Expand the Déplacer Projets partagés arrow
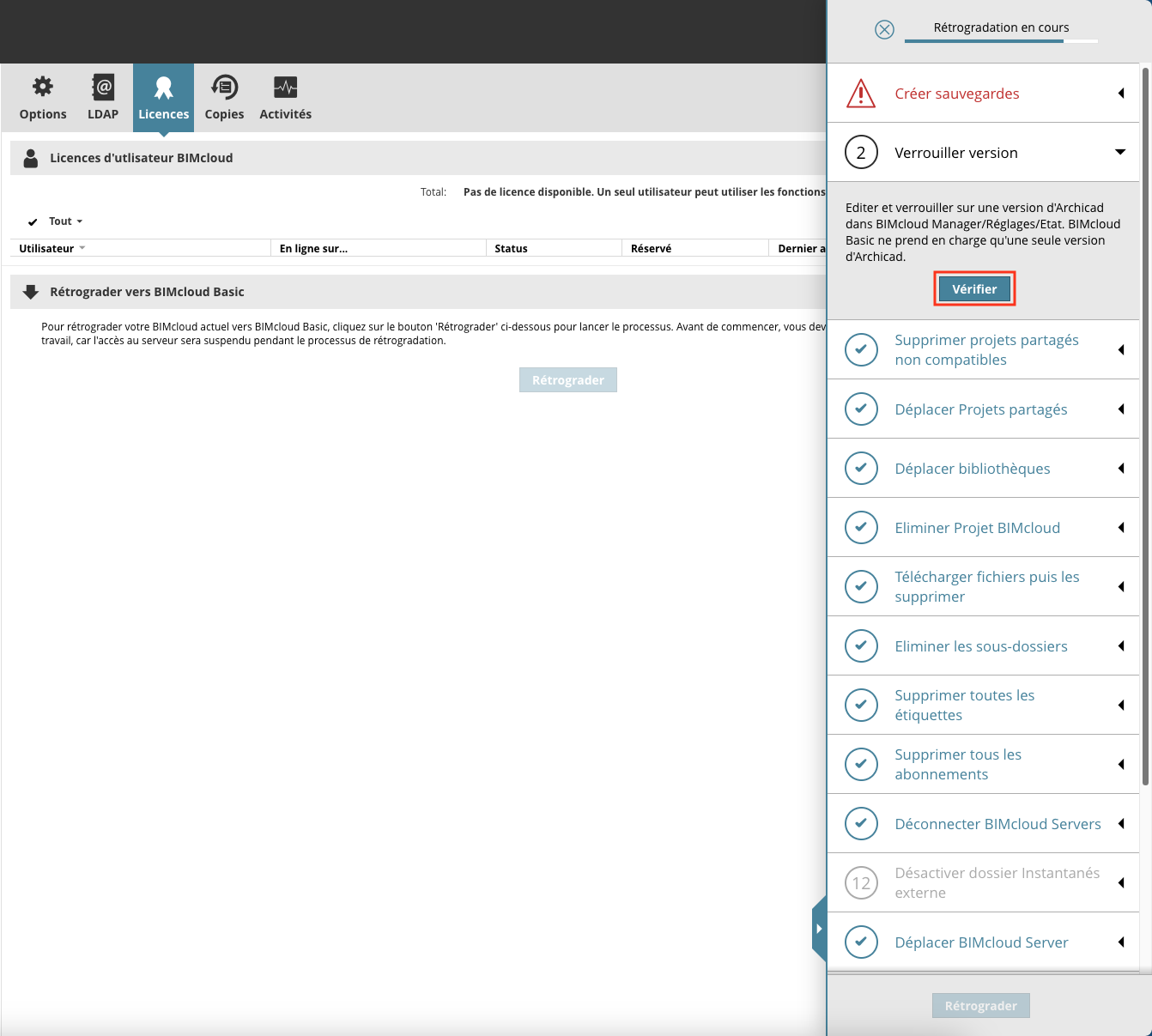Image resolution: width=1152 pixels, height=1036 pixels. (1121, 409)
